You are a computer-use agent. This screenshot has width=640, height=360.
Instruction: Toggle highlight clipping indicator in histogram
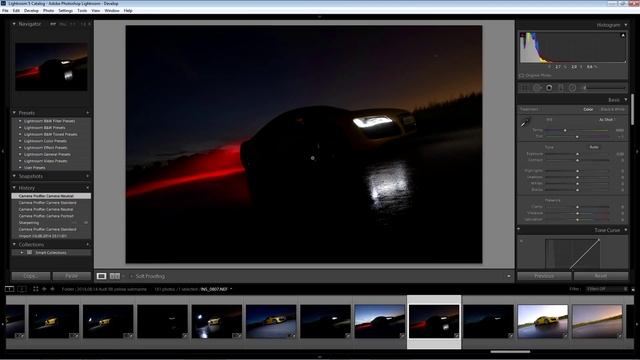click(623, 36)
